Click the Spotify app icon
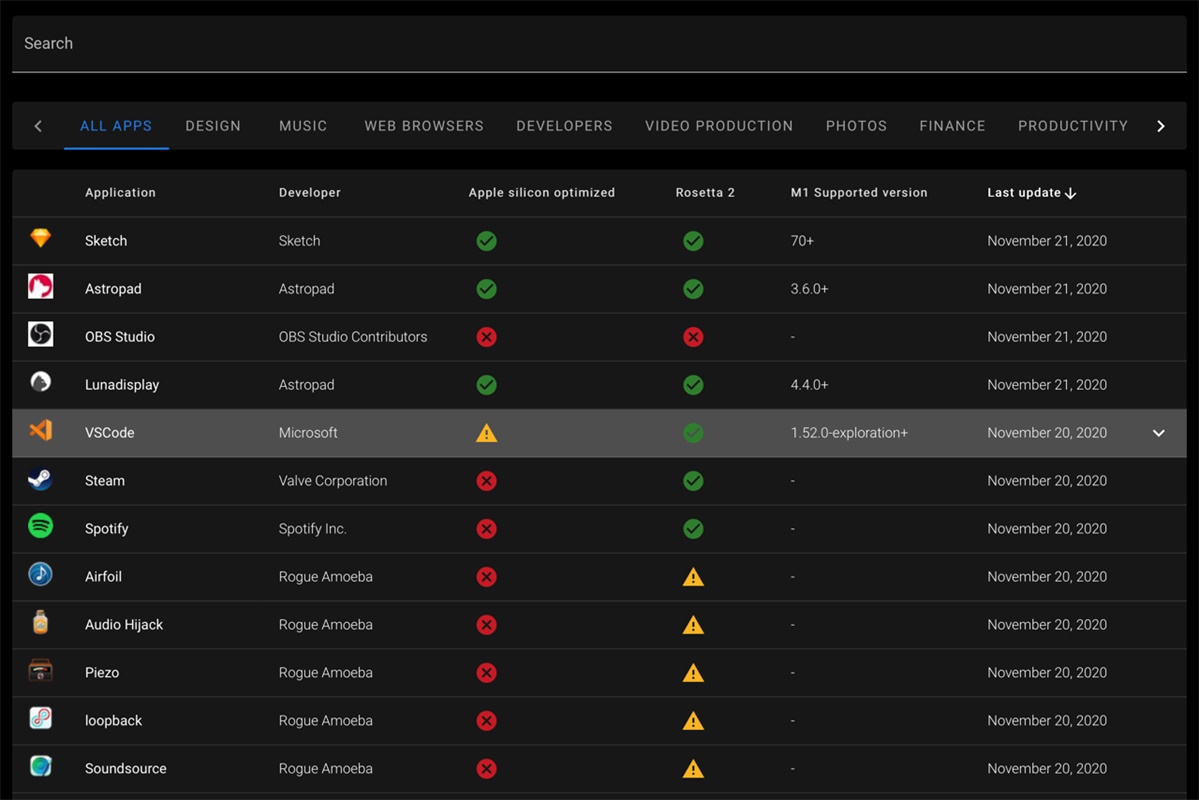The height and width of the screenshot is (800, 1199). 41,526
